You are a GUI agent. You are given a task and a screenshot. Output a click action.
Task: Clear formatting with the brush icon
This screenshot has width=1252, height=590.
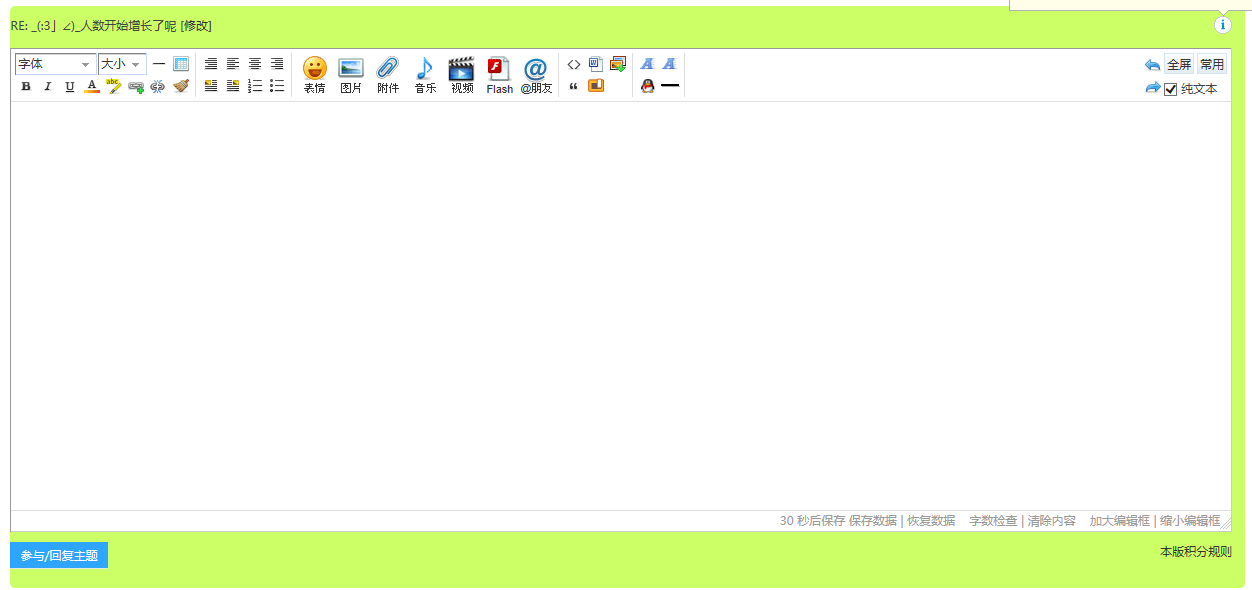(180, 87)
